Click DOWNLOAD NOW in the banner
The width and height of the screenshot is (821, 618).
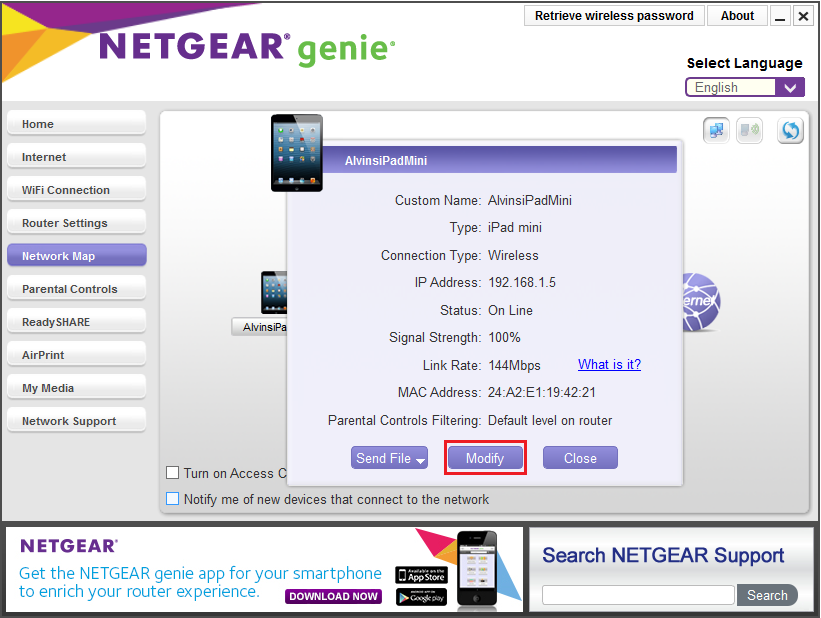tap(333, 596)
